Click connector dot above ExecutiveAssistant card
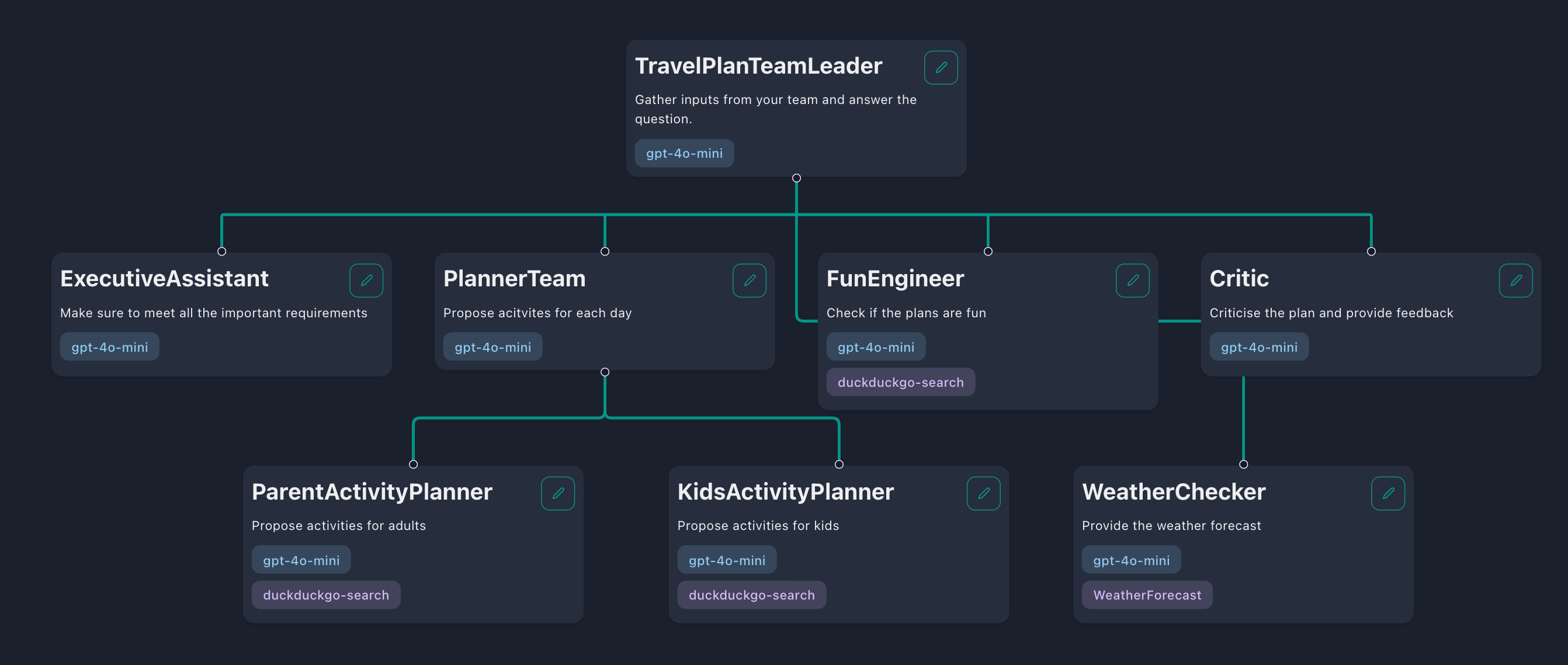This screenshot has height=665, width=1568. pyautogui.click(x=221, y=251)
